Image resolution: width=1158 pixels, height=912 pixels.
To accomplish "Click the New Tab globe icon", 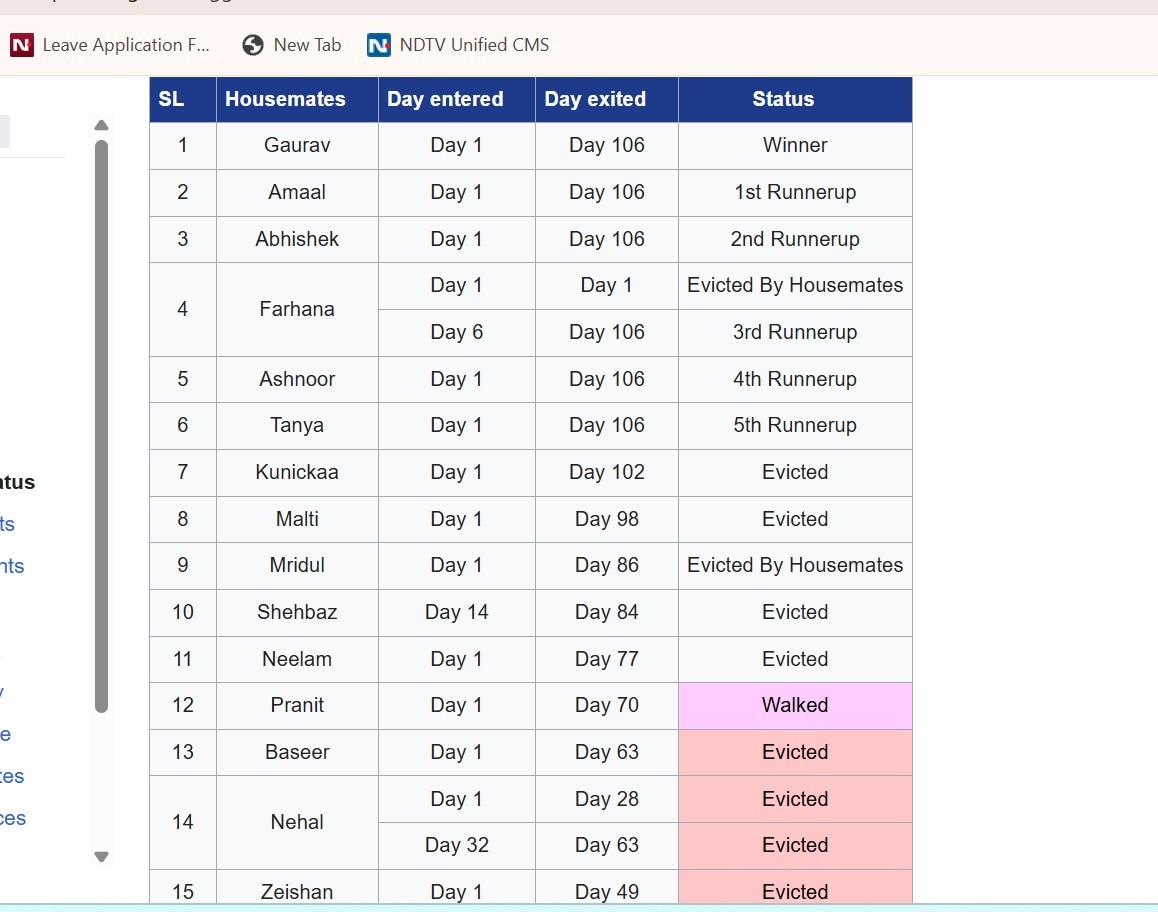I will pyautogui.click(x=253, y=45).
